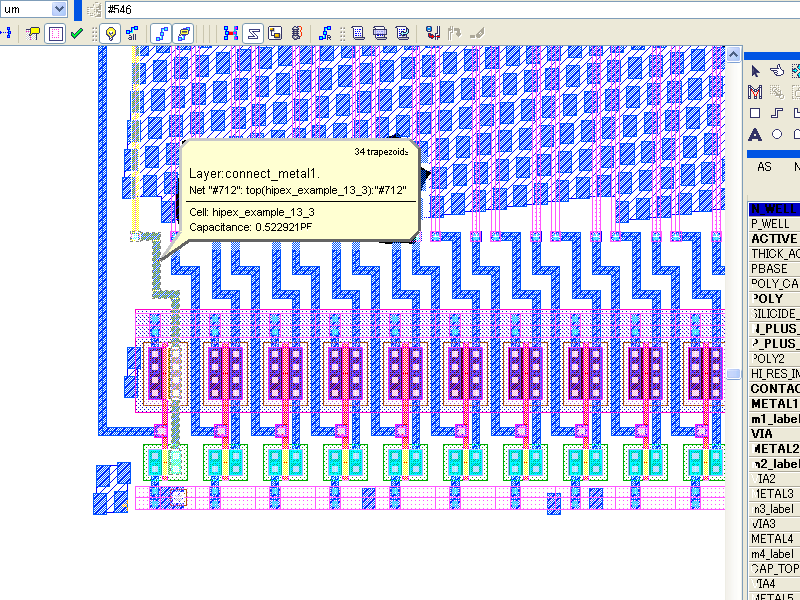Open the AS tab in layer panel
800x600 pixels.
764,167
